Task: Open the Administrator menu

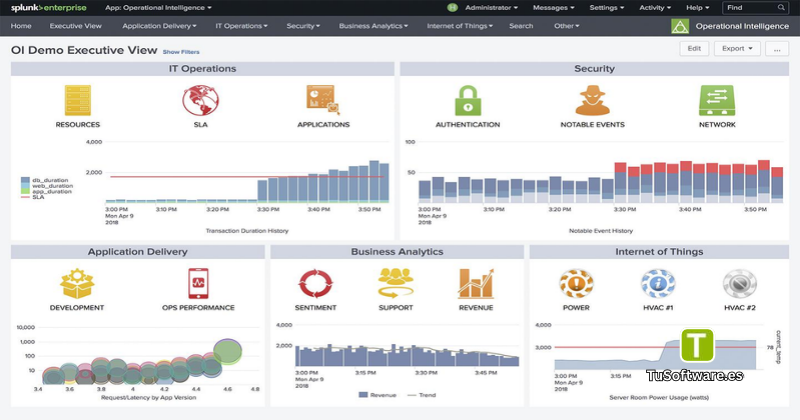Action: (491, 8)
